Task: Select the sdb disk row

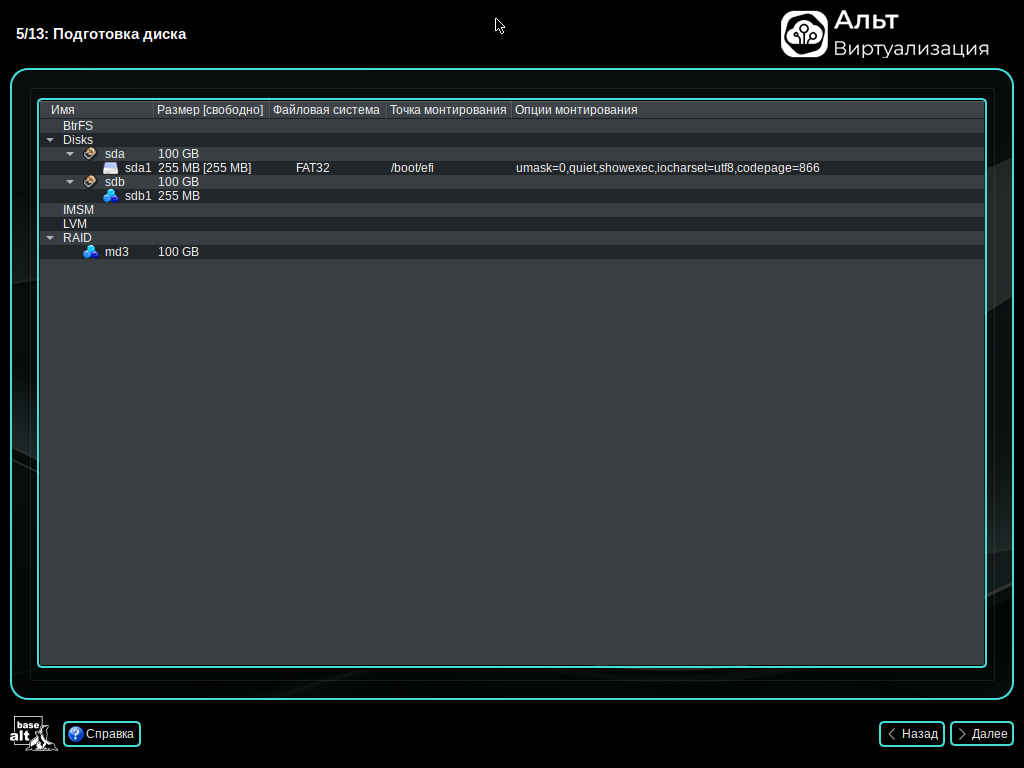Action: pyautogui.click(x=512, y=182)
